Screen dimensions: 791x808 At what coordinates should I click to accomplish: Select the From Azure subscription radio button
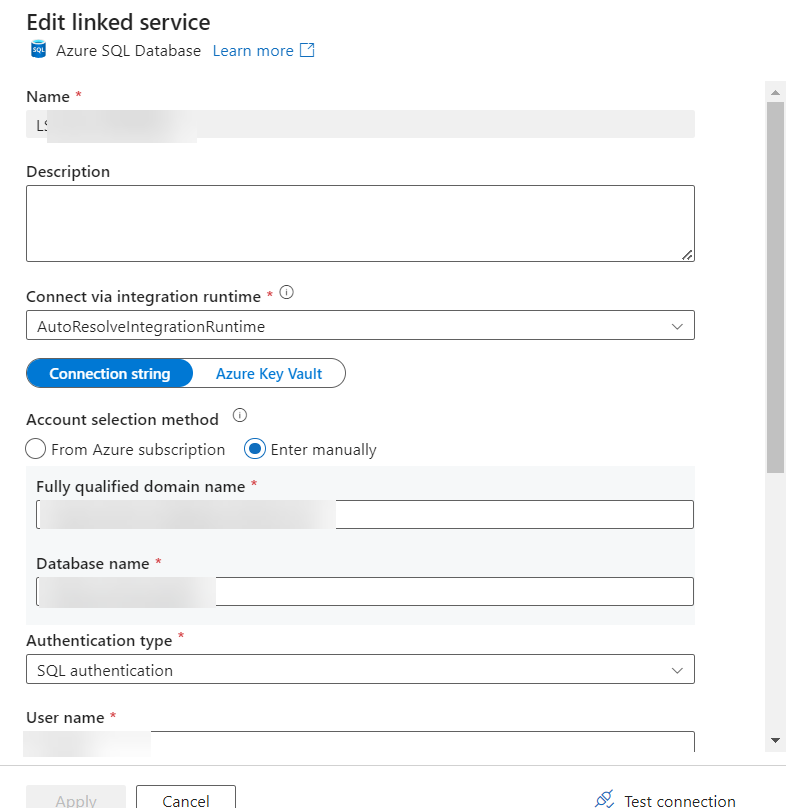click(x=35, y=449)
